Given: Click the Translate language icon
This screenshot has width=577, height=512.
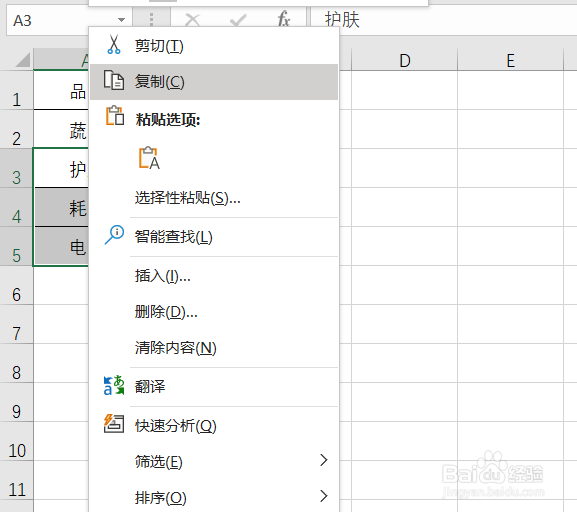Looking at the screenshot, I should pos(114,385).
